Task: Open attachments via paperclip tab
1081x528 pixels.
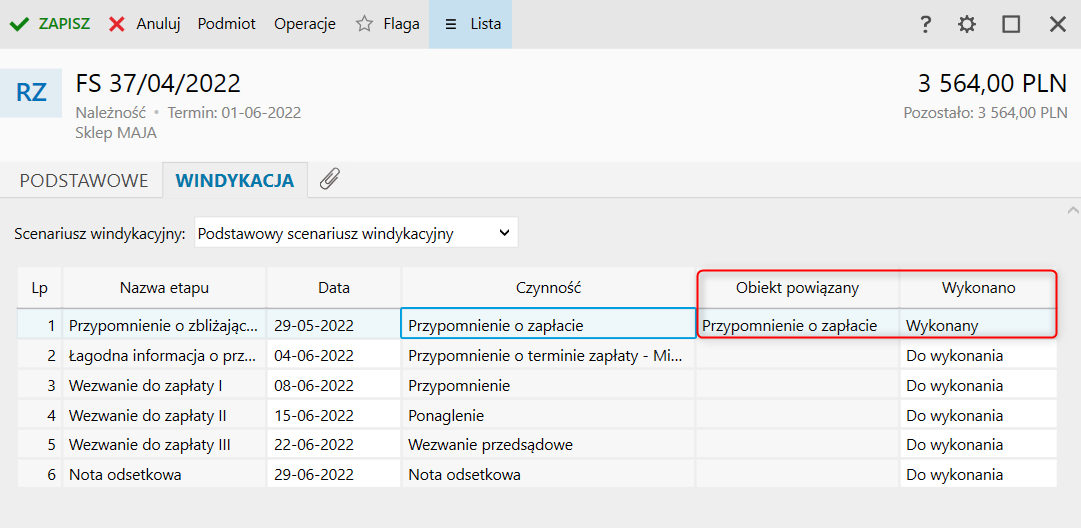Action: coord(330,180)
